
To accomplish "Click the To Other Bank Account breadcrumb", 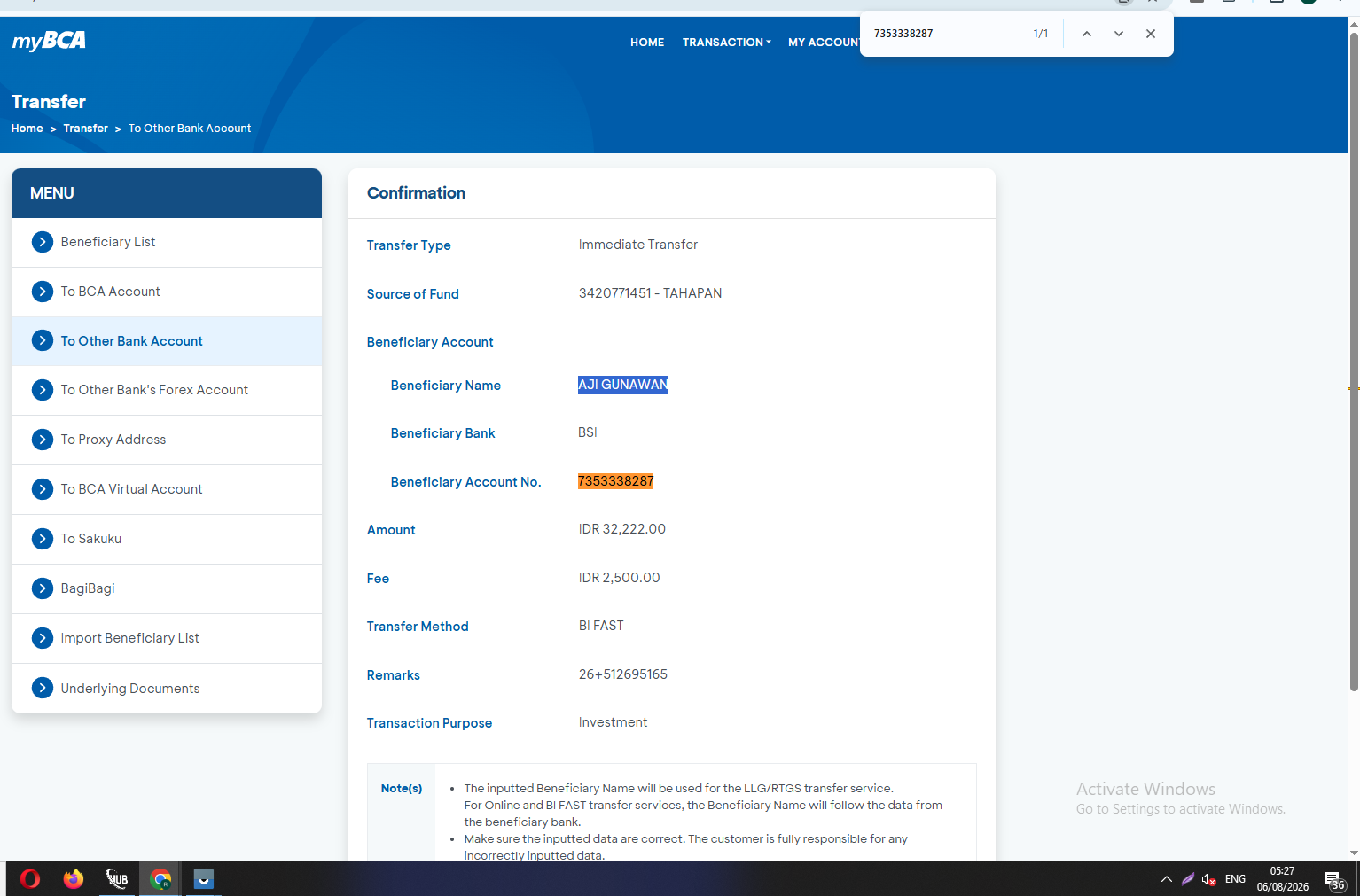I will [190, 129].
